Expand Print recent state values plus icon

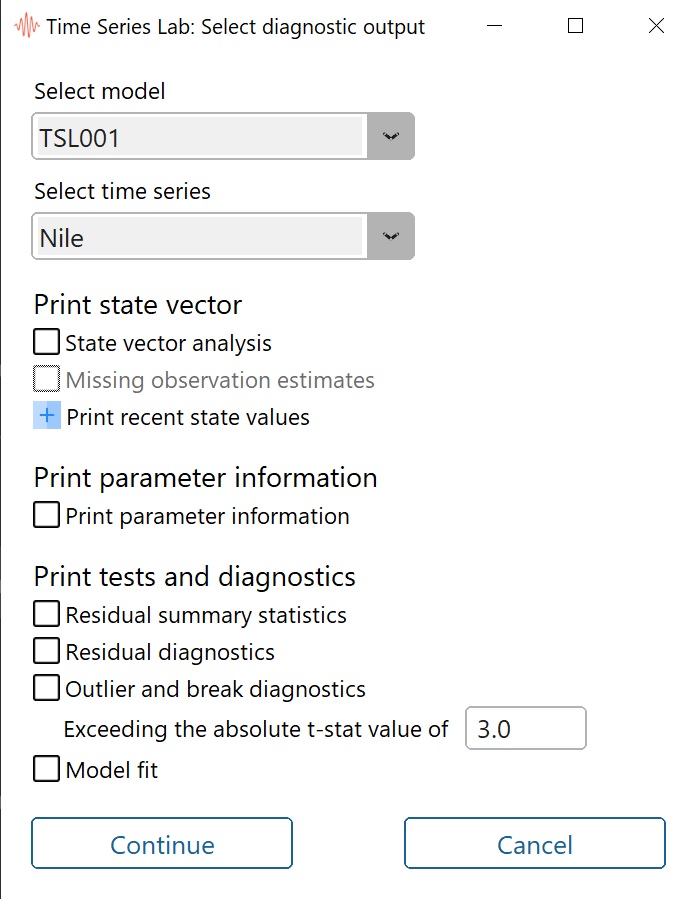47,417
